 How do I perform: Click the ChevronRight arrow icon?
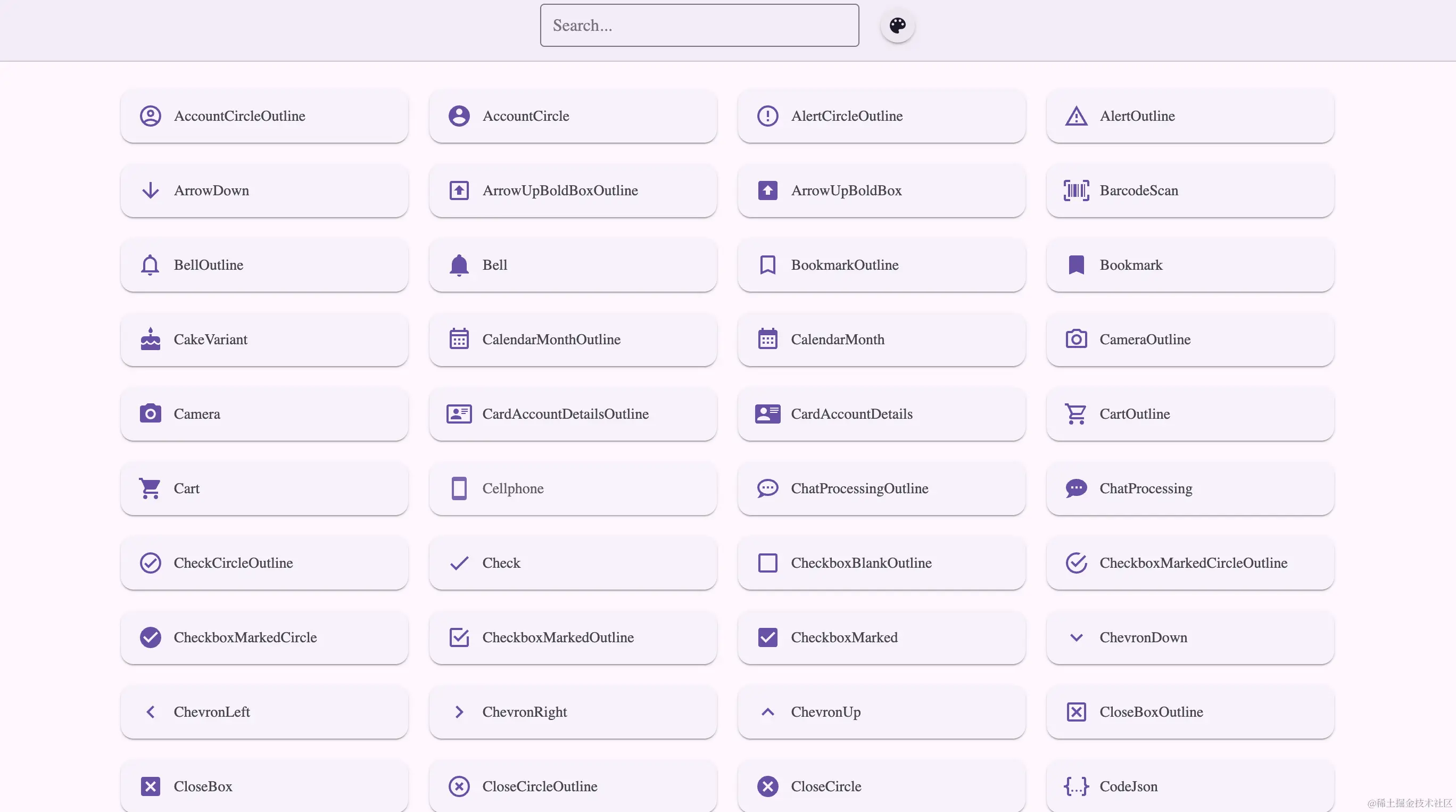pyautogui.click(x=458, y=712)
